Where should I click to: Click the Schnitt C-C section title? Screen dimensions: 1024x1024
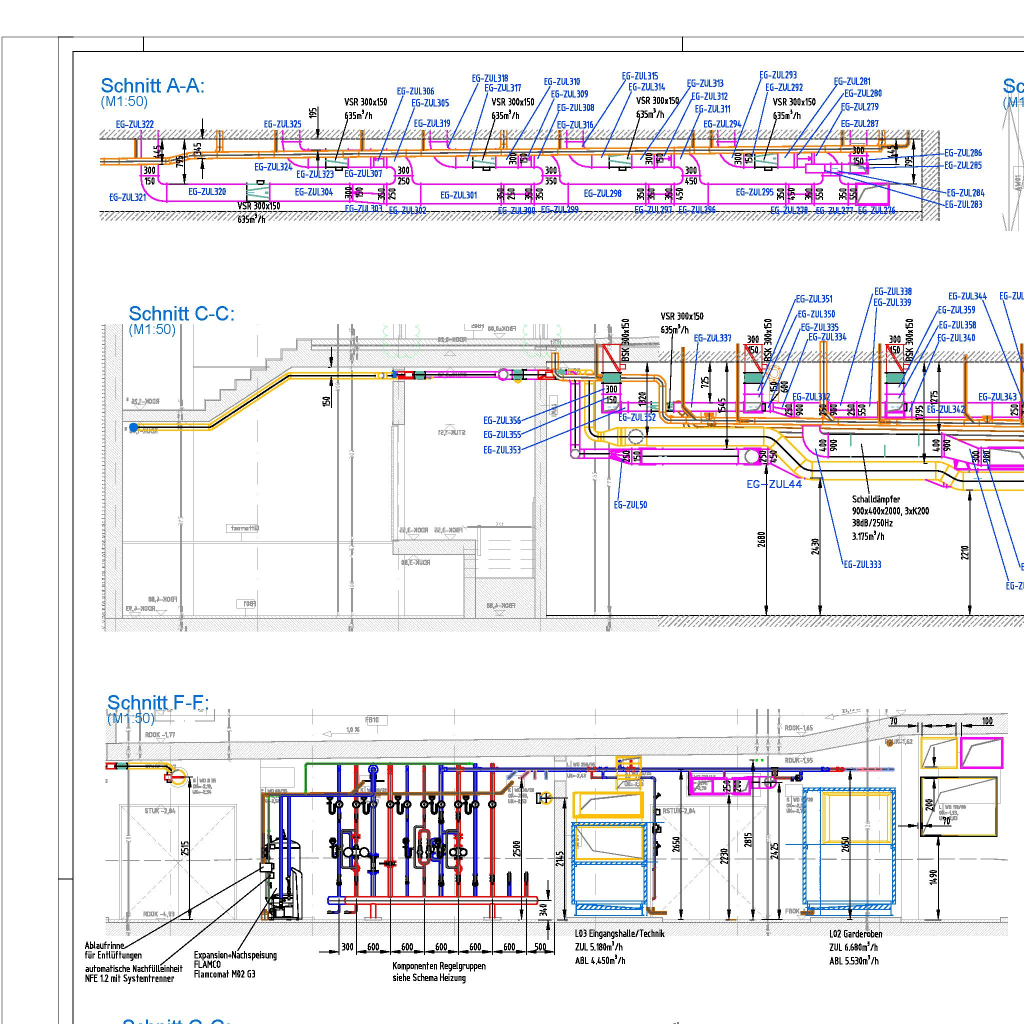[181, 314]
